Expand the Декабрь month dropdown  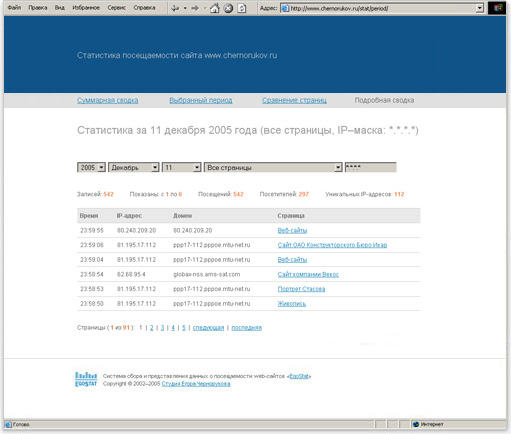click(134, 167)
